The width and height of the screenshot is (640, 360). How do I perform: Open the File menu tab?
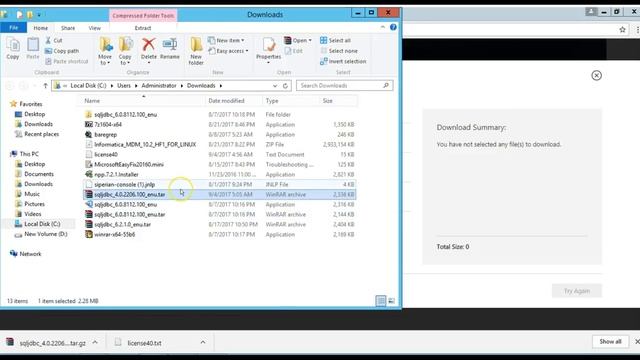click(x=13, y=28)
